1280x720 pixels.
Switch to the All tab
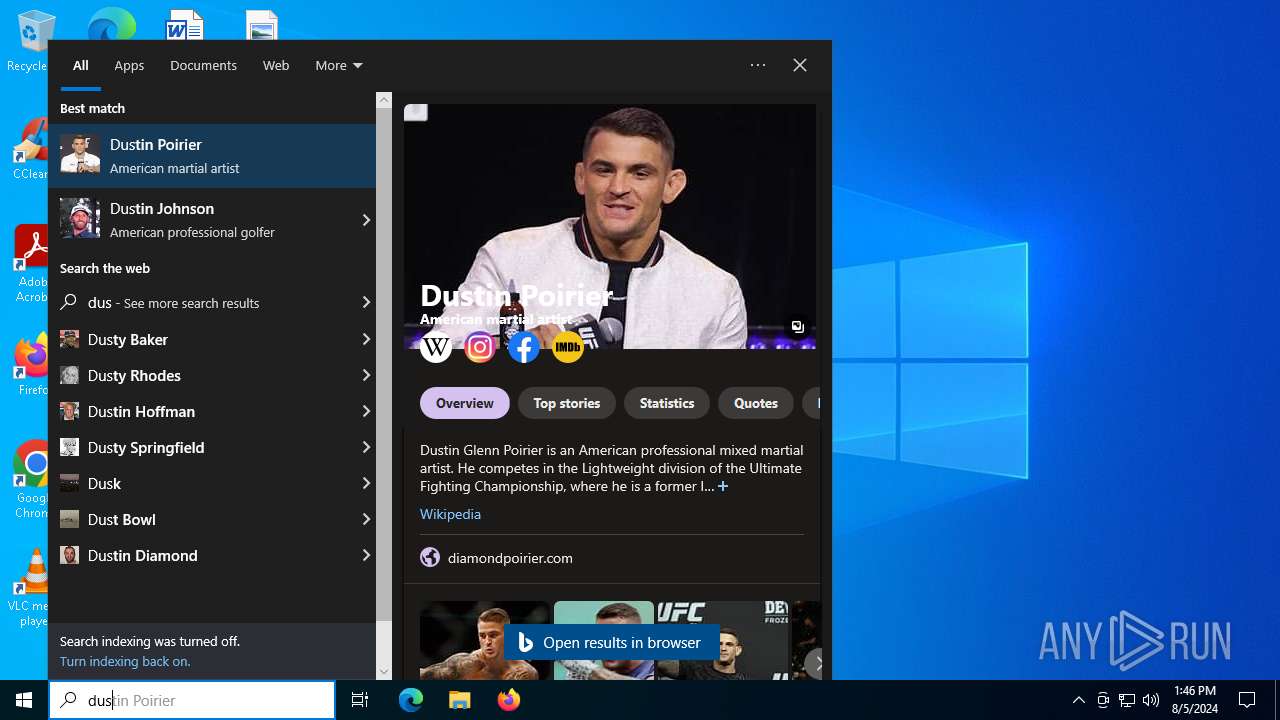(81, 65)
